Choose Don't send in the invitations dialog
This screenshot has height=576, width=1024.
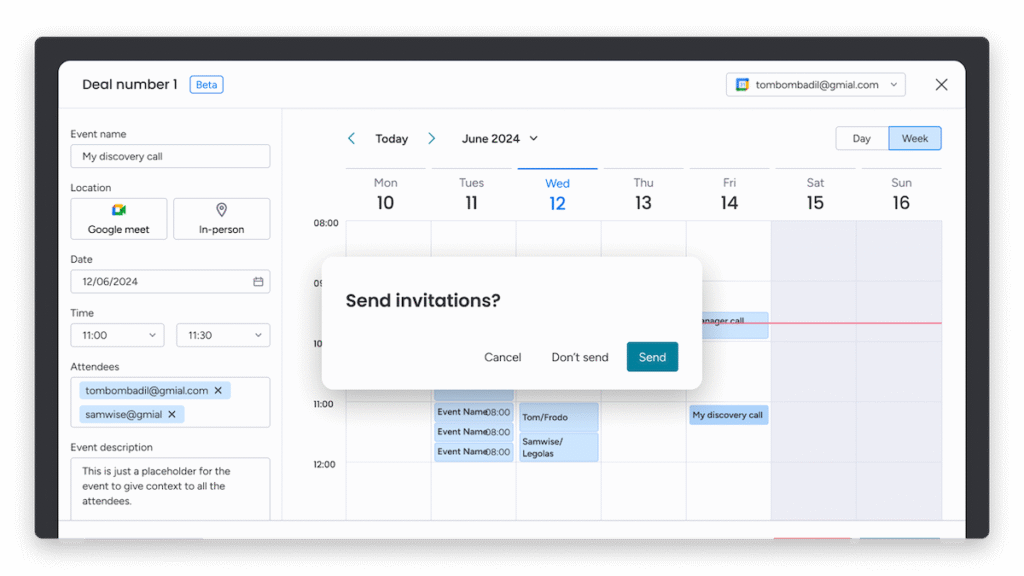click(x=579, y=357)
